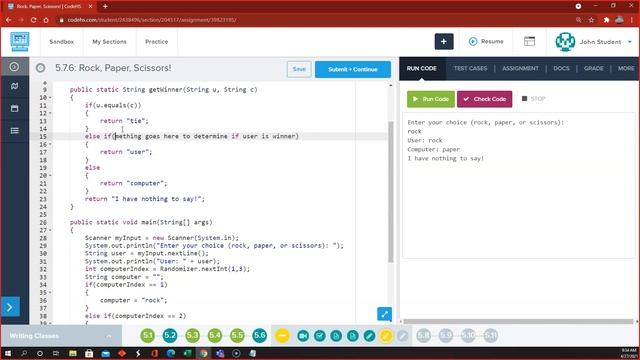Bookmark this page with star icon
The image size is (640, 360).
[x=591, y=20]
